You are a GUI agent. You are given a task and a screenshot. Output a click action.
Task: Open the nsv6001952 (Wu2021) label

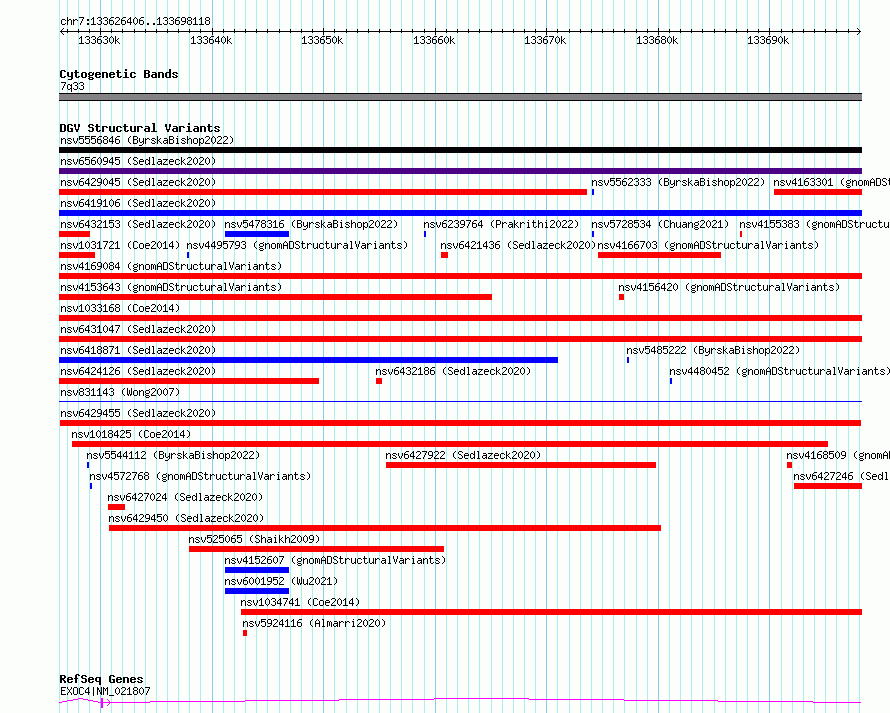[281, 581]
